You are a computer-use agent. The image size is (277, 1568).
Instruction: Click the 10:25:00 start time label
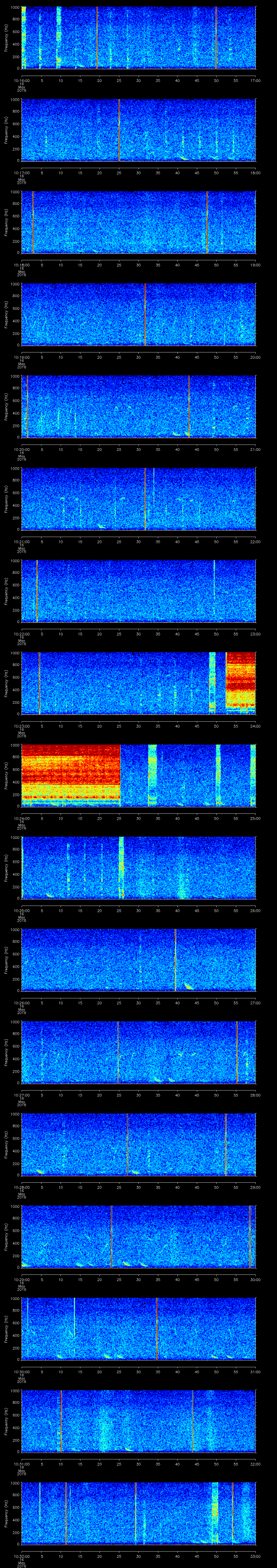coord(21,910)
